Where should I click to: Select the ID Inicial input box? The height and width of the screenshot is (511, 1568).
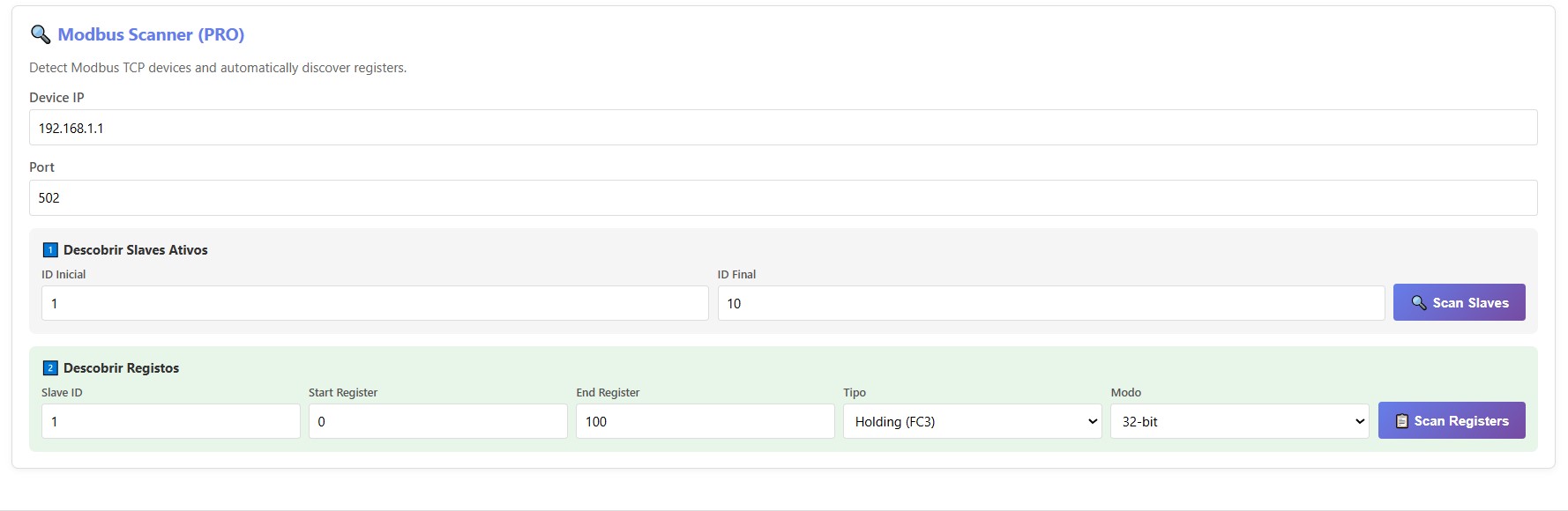coord(374,303)
